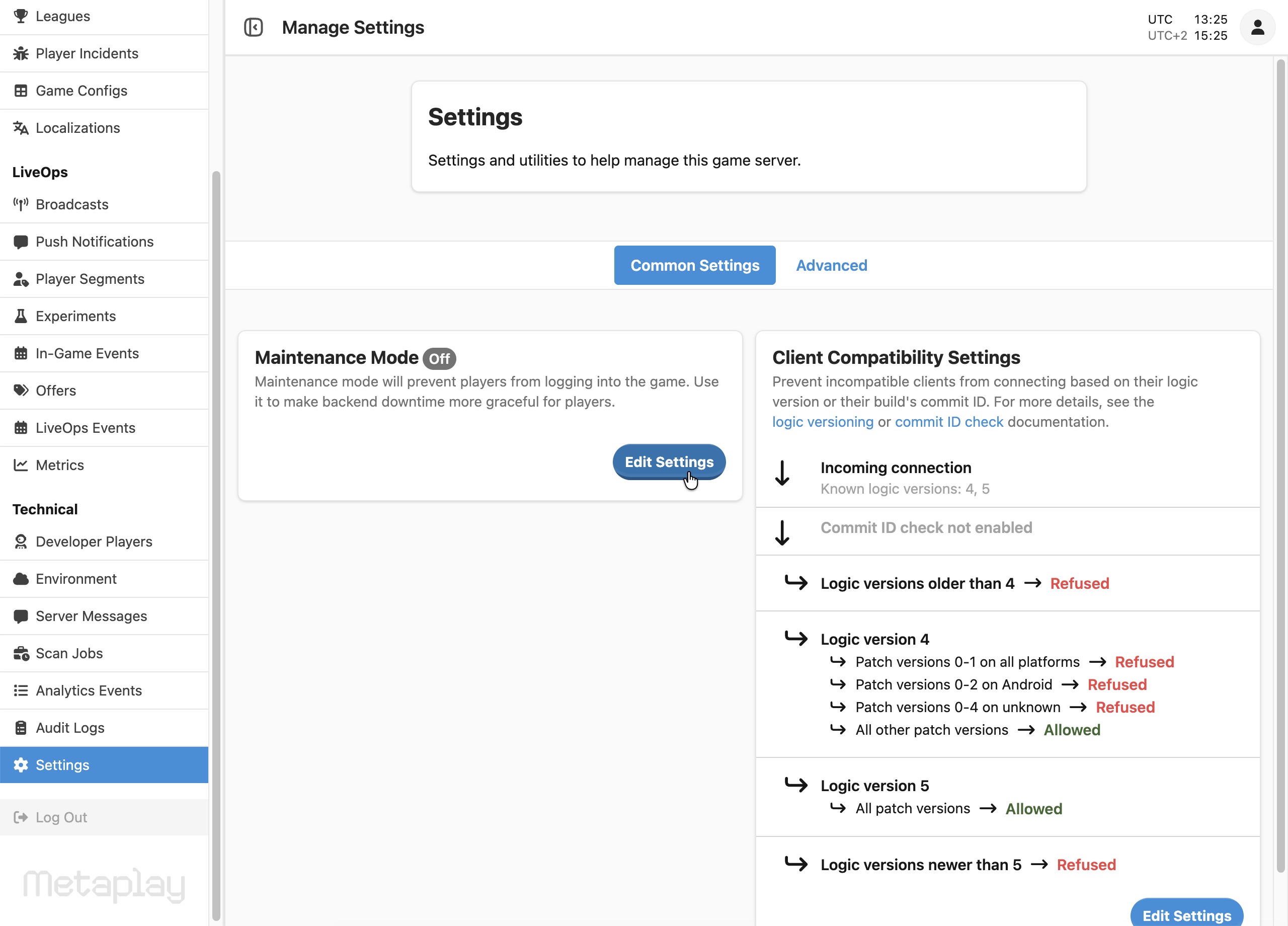Open the Player Segments view
This screenshot has height=926, width=1288.
click(90, 279)
